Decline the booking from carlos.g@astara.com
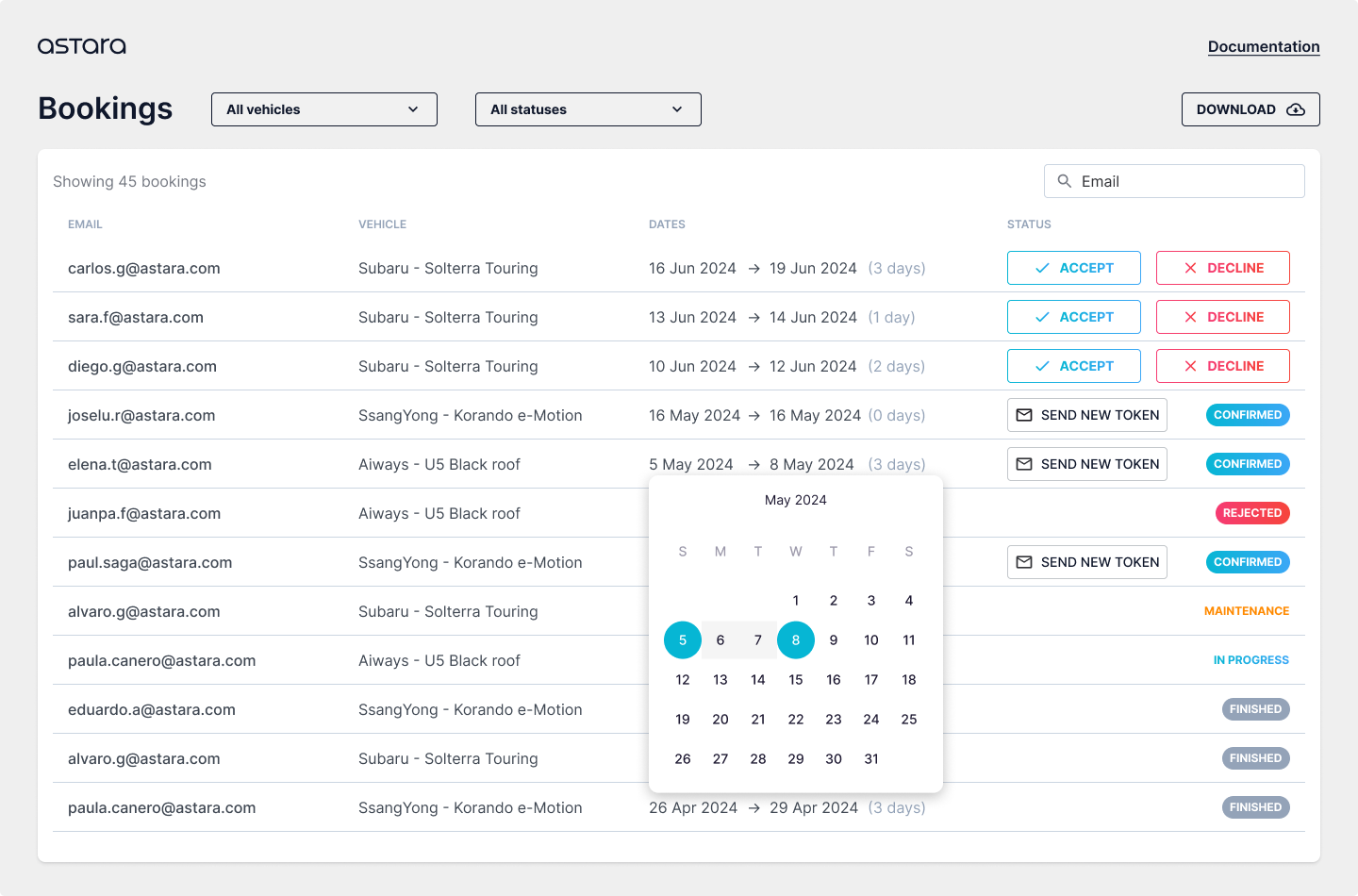Viewport: 1358px width, 896px height. click(x=1223, y=268)
